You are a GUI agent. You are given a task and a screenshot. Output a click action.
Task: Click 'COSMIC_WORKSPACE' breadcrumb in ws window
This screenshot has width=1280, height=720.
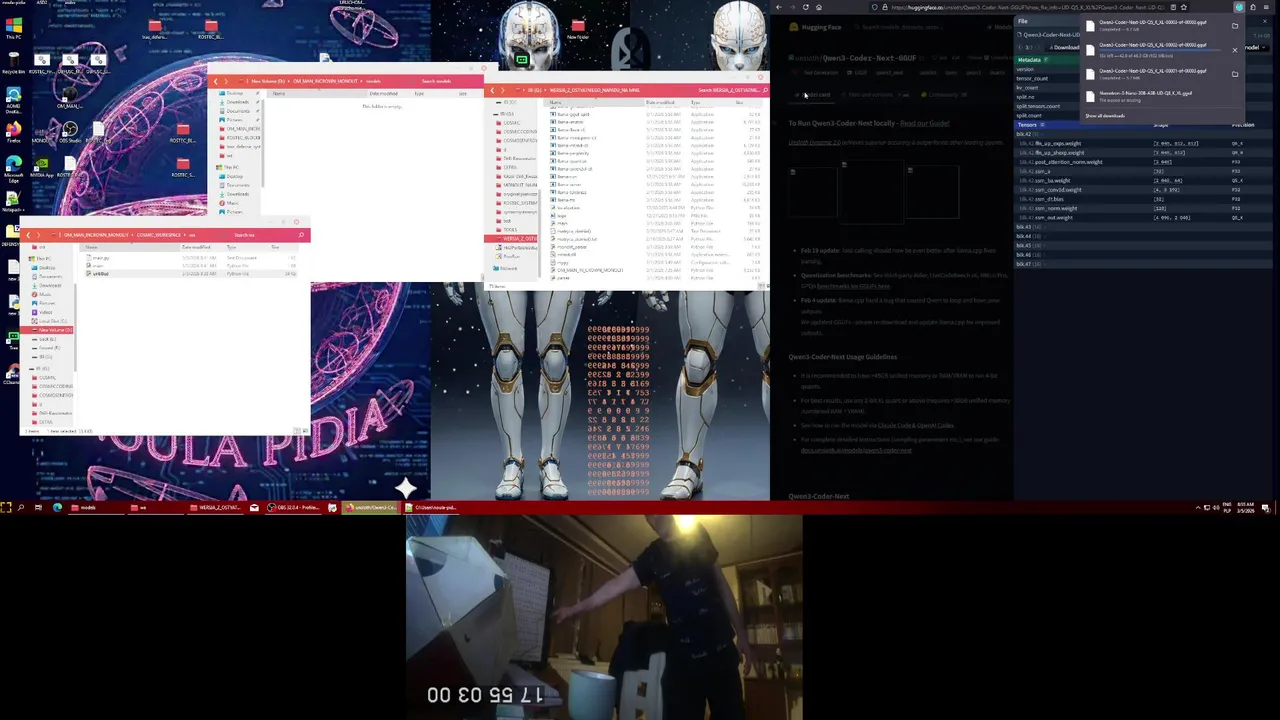(159, 235)
